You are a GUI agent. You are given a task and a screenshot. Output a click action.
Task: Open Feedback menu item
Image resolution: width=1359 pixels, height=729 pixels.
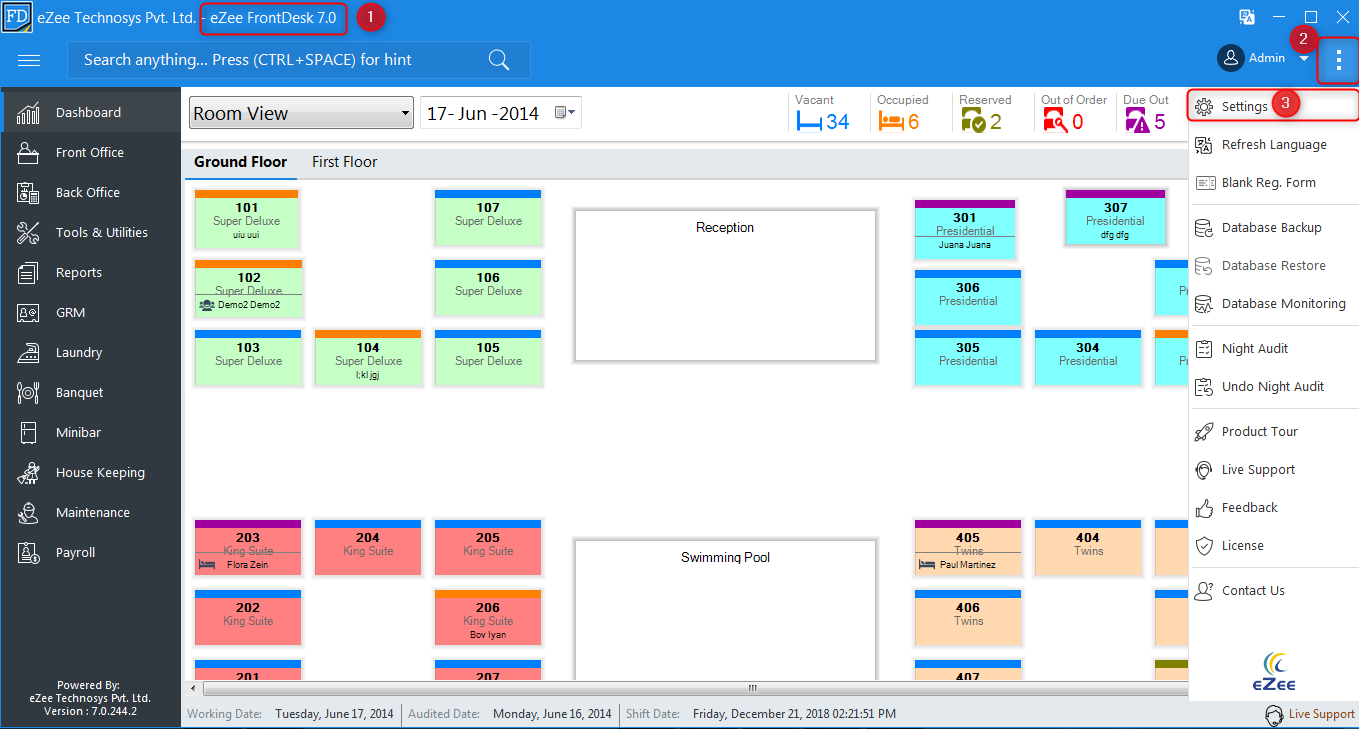[1274, 508]
